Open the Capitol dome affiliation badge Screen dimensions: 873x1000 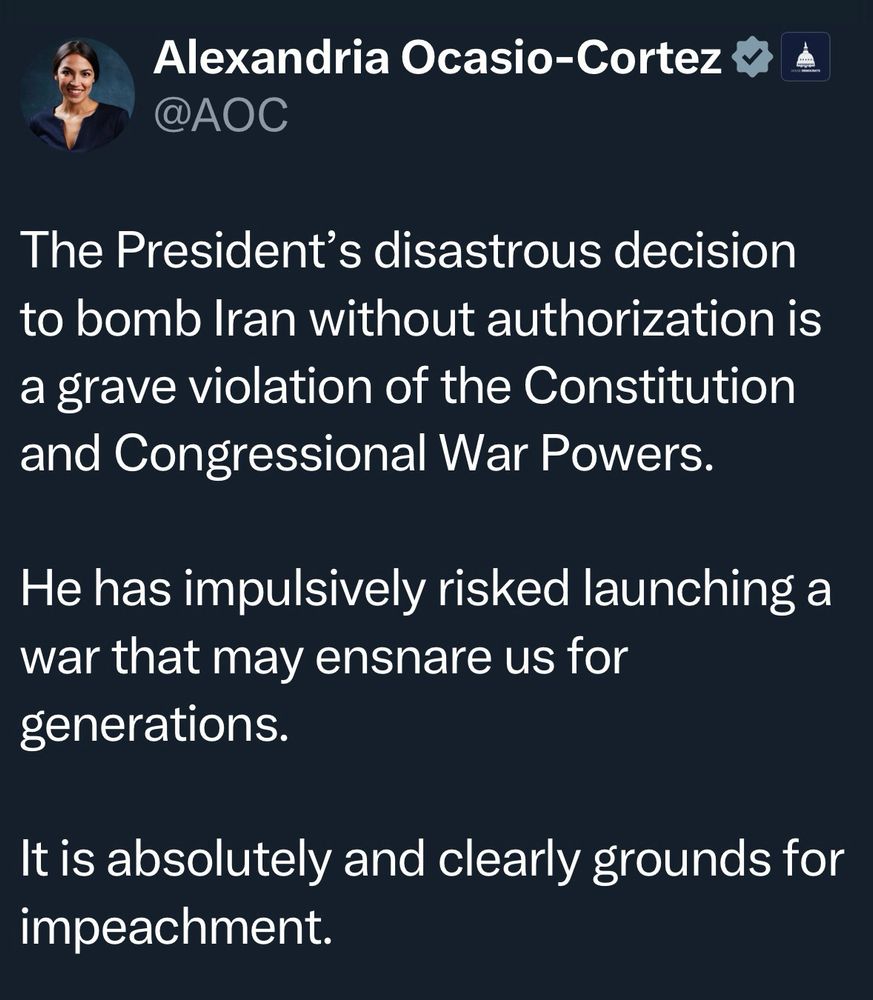[805, 57]
